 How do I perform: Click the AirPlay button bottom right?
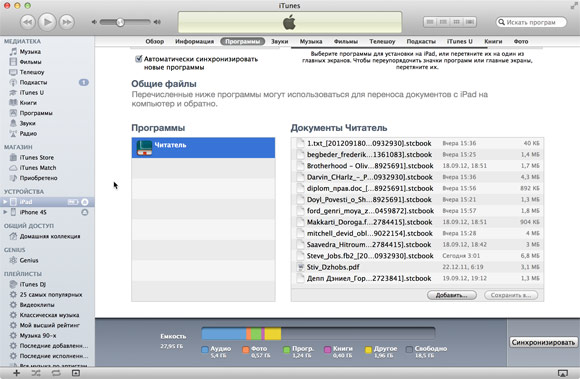point(562,373)
